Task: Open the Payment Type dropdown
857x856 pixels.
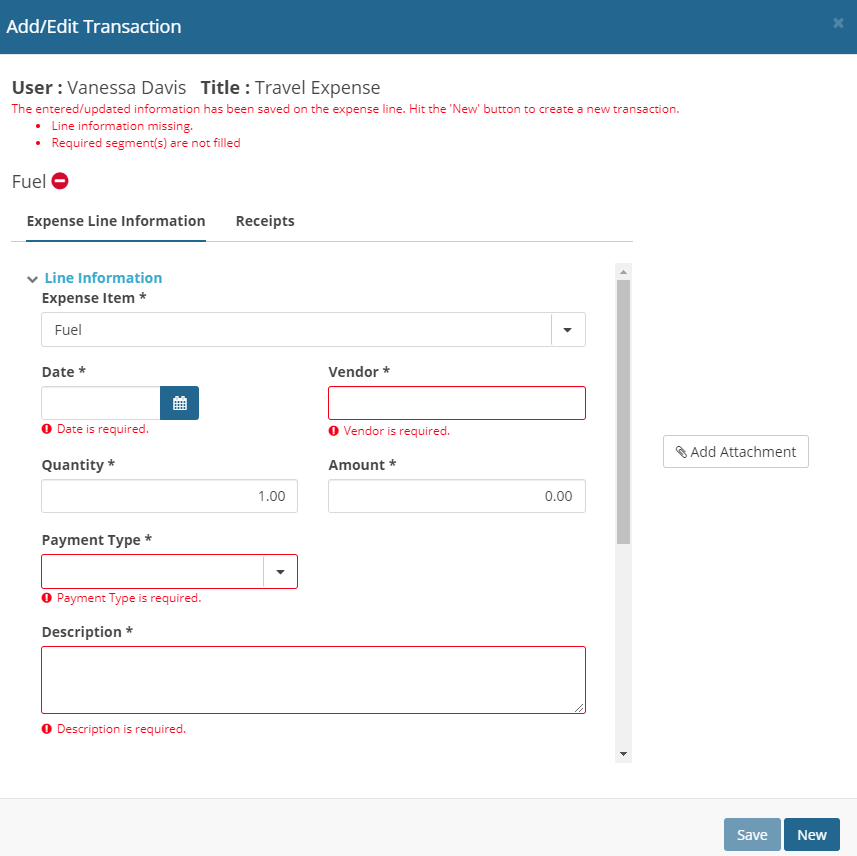Action: (281, 571)
